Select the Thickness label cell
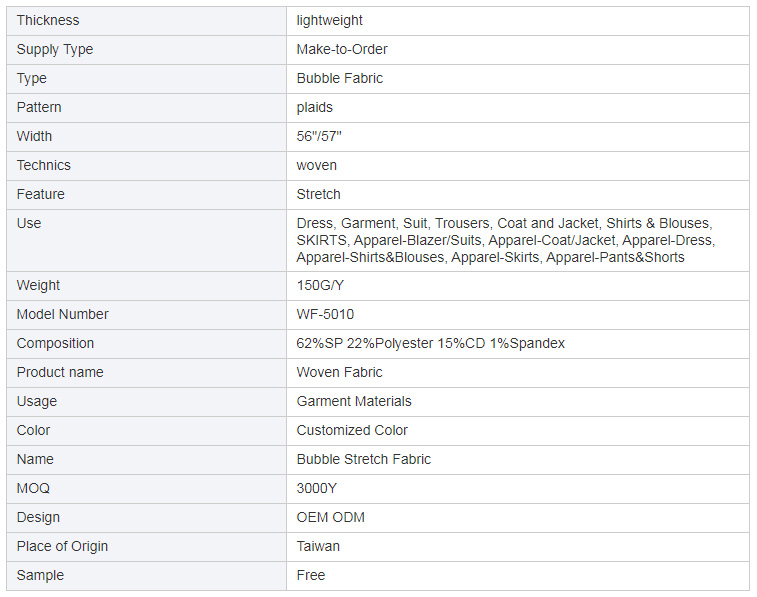This screenshot has width=757, height=597. point(146,21)
